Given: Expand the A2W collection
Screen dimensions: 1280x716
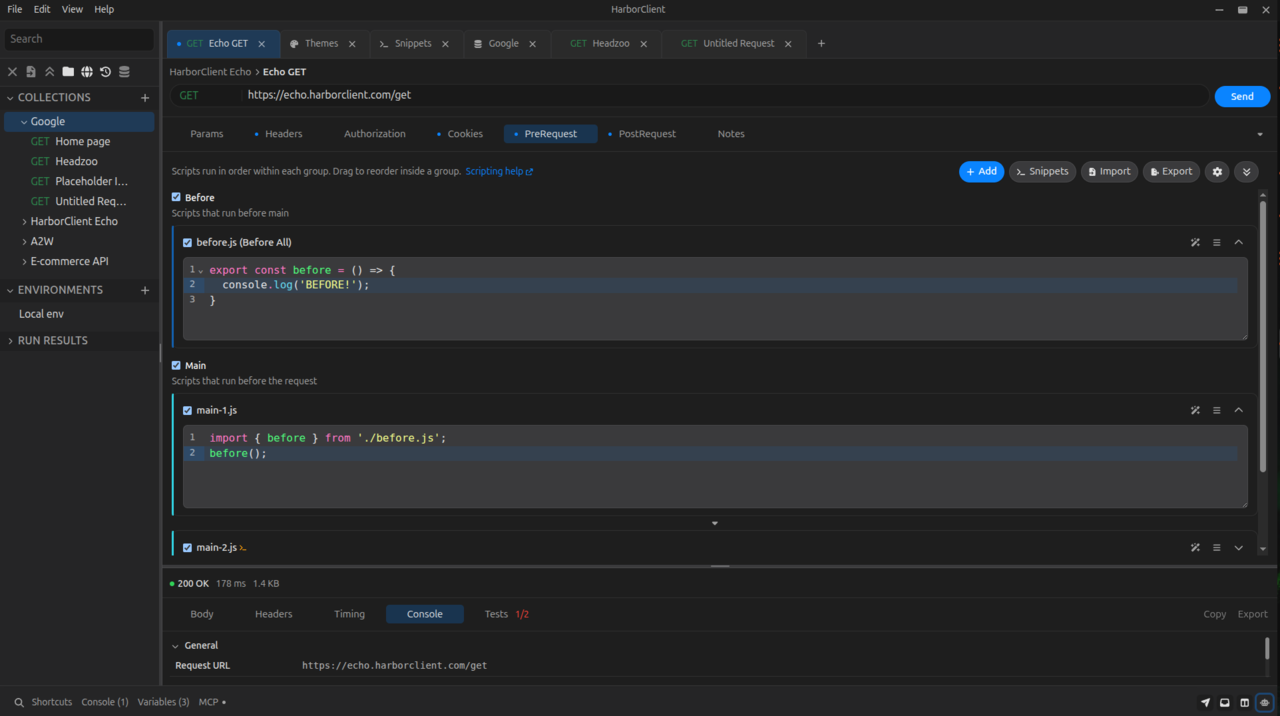Looking at the screenshot, I should click(x=24, y=242).
